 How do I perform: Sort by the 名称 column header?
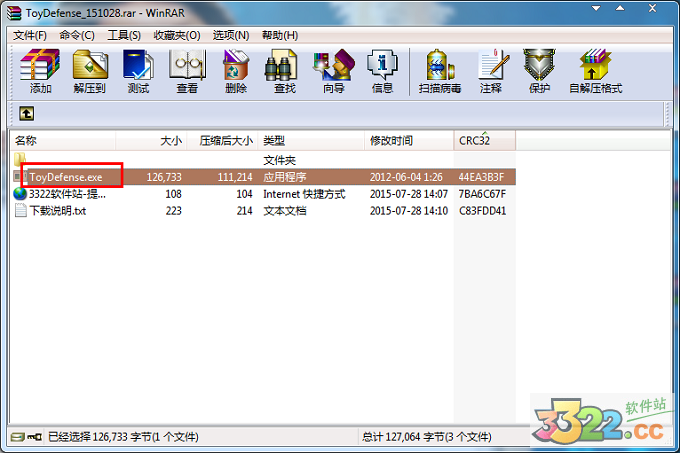(x=63, y=140)
